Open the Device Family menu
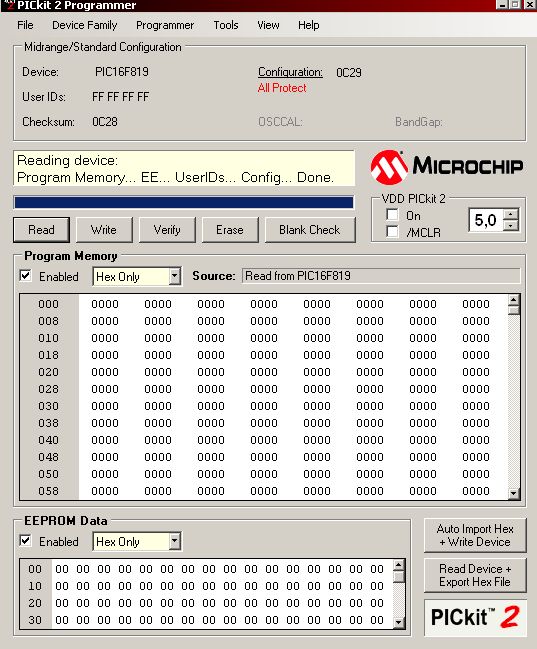This screenshot has height=649, width=537. pyautogui.click(x=84, y=25)
